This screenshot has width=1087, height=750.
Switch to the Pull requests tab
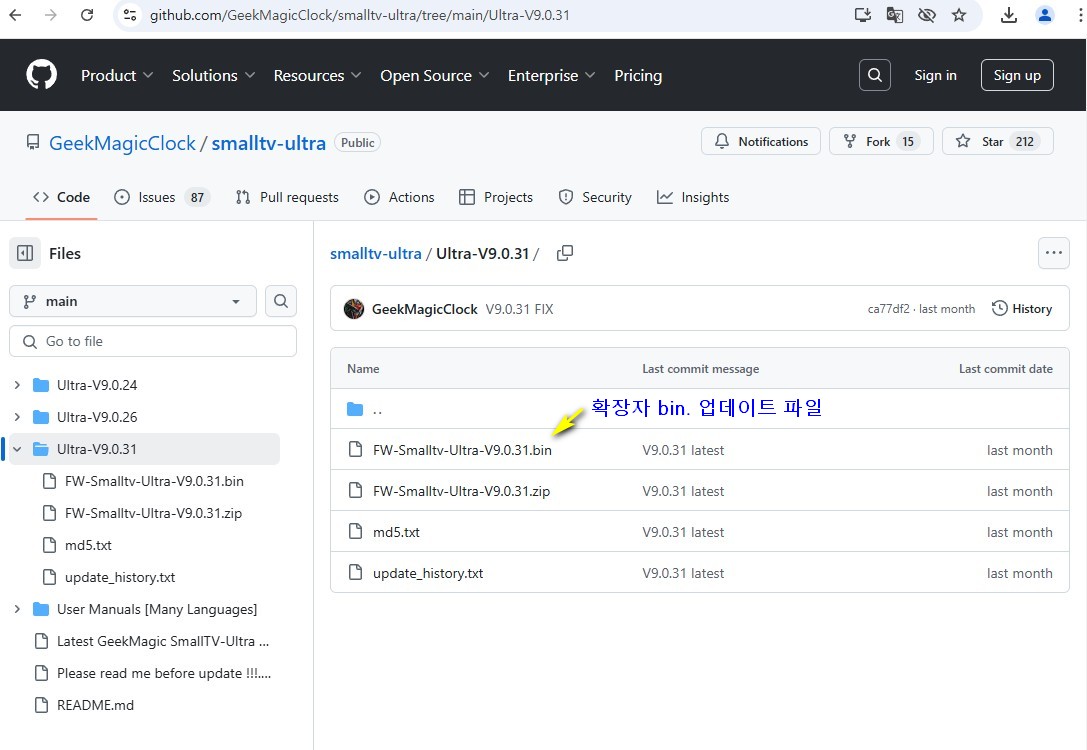pyautogui.click(x=287, y=198)
